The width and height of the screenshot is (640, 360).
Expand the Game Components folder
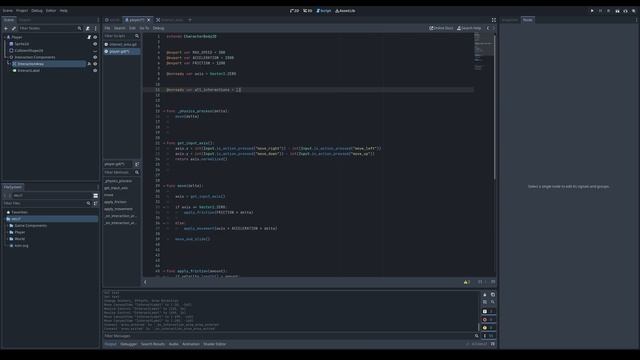coord(7,226)
